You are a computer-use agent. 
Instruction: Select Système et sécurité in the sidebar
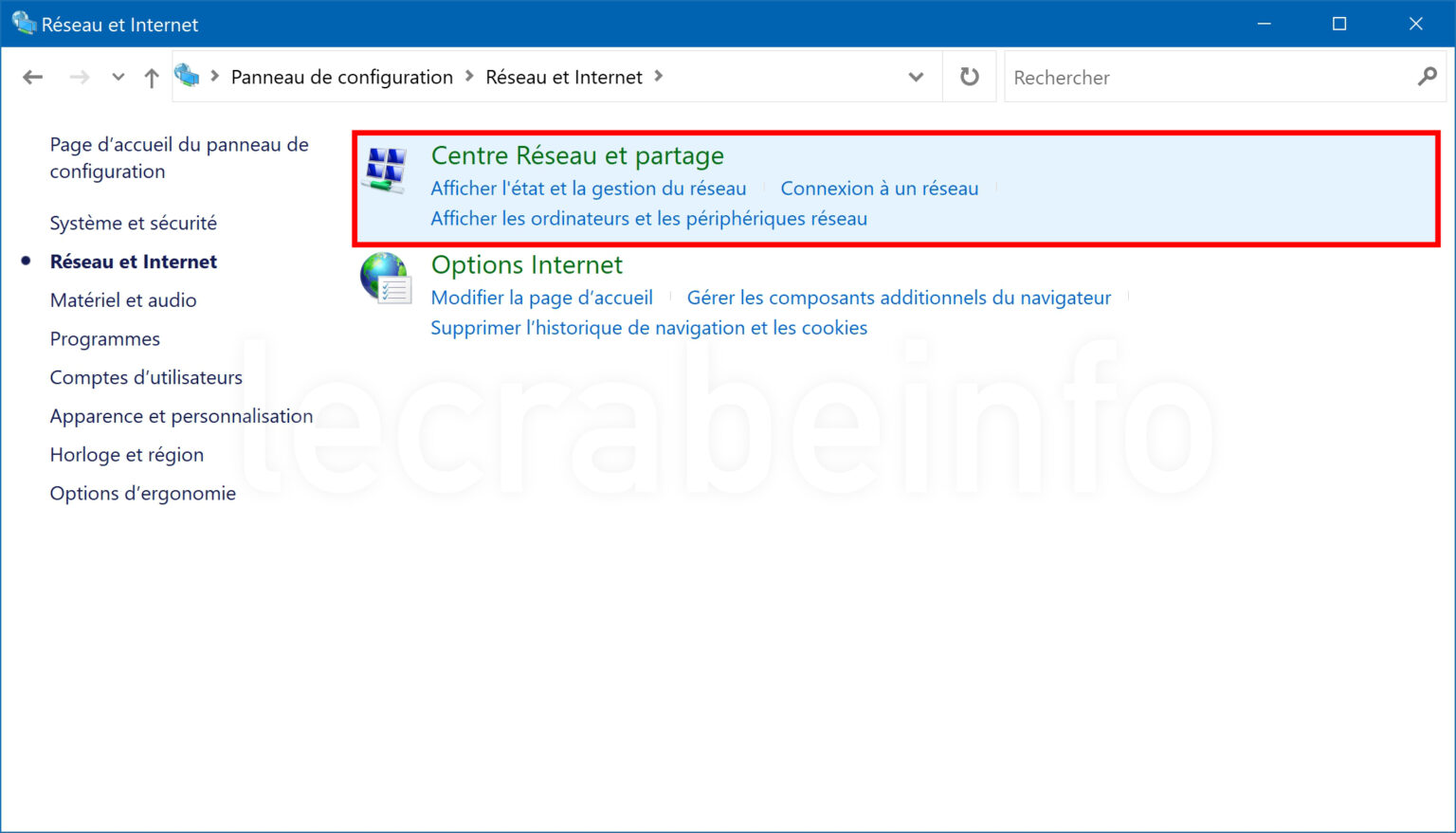click(x=132, y=223)
